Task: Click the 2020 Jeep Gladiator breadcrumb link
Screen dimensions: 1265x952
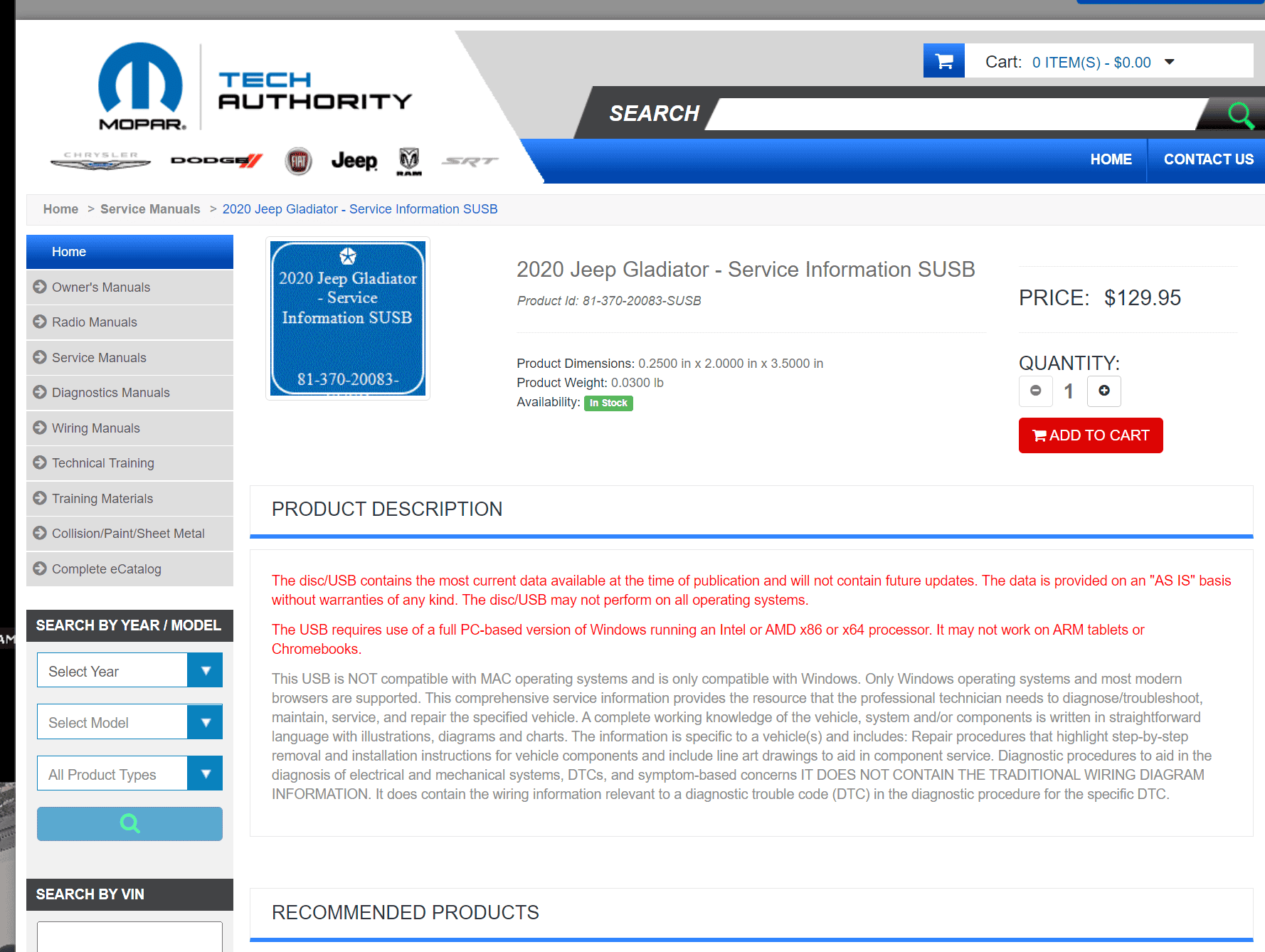Action: (x=360, y=209)
